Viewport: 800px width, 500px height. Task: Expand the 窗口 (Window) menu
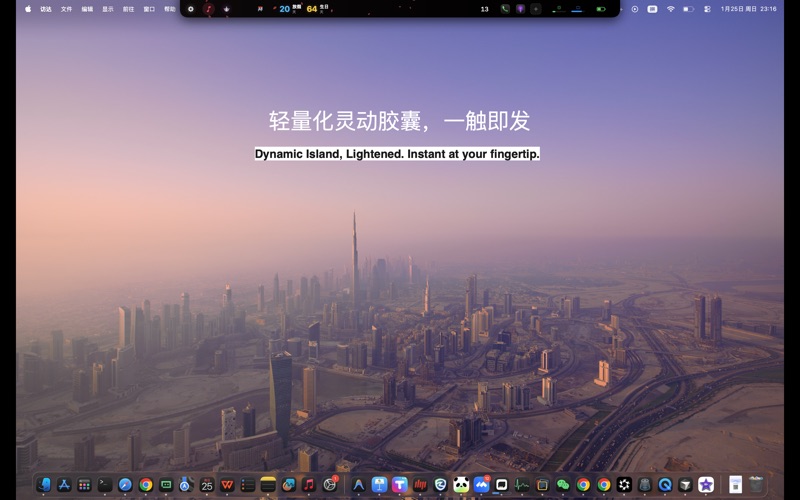[149, 9]
